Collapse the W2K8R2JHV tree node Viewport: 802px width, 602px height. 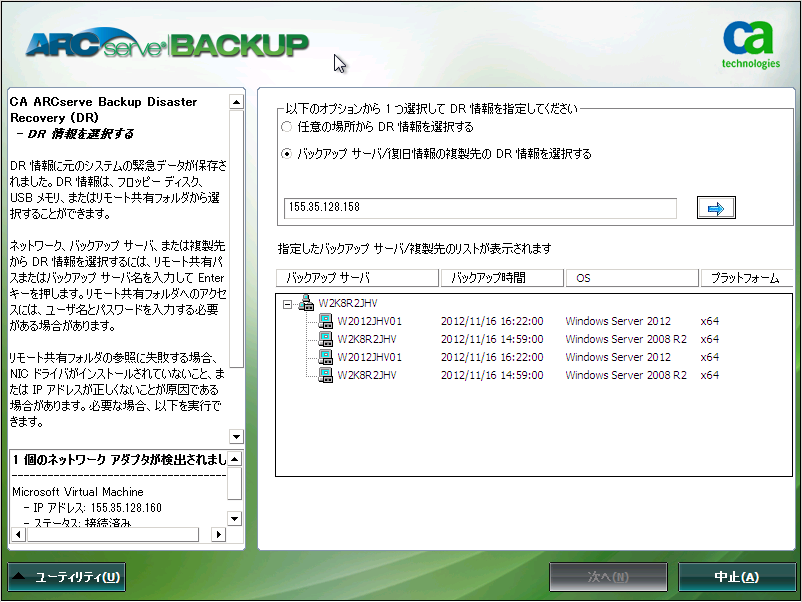click(287, 303)
